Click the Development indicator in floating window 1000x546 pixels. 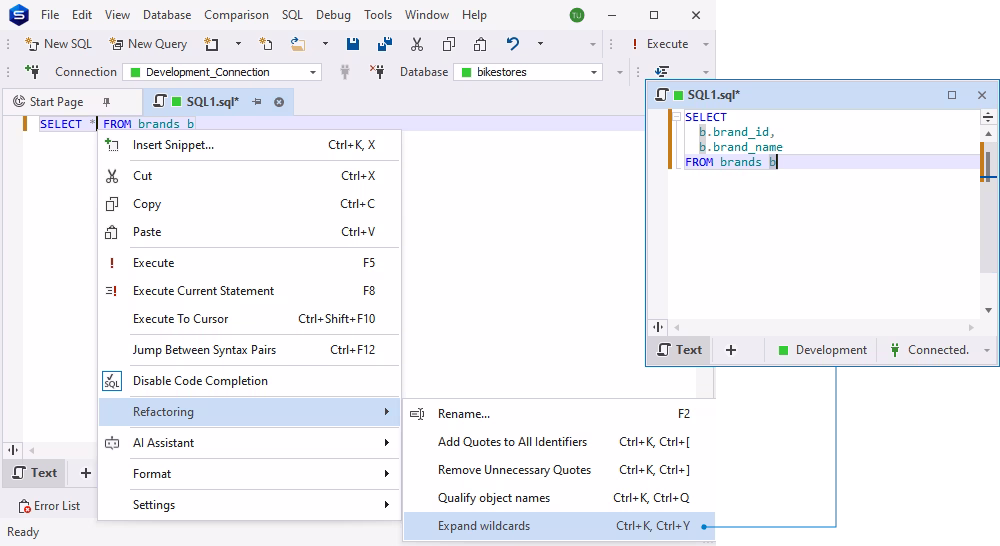click(x=823, y=350)
